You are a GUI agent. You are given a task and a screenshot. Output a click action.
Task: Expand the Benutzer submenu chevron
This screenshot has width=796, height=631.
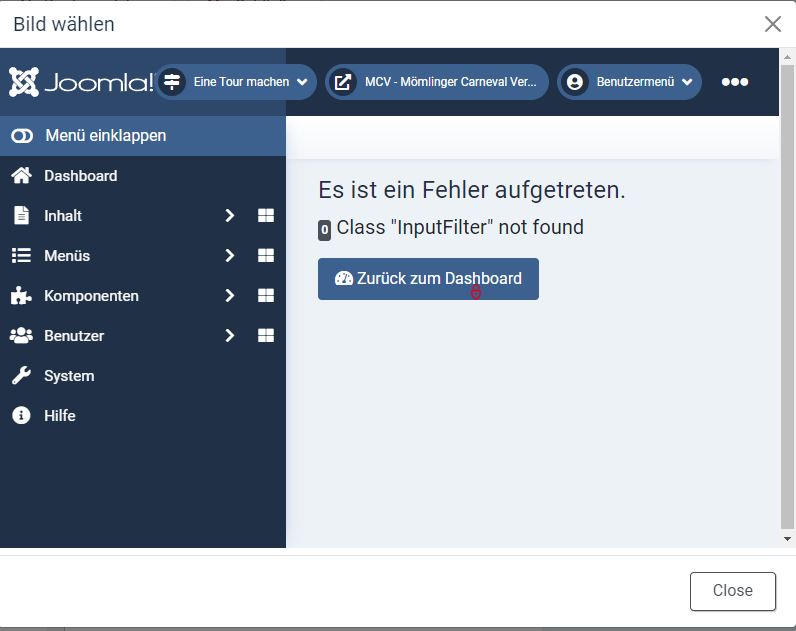pyautogui.click(x=229, y=336)
